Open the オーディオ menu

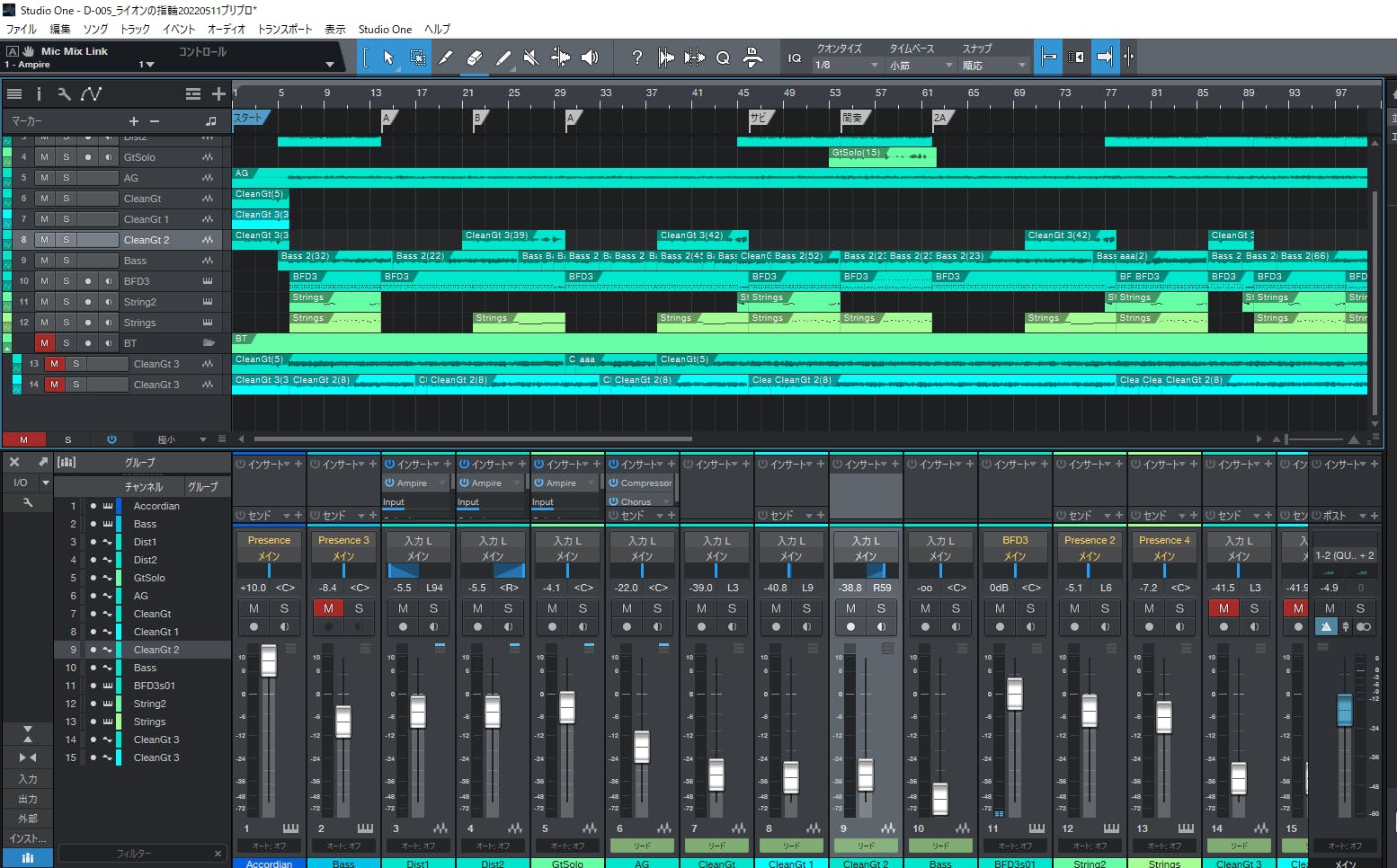tap(227, 29)
